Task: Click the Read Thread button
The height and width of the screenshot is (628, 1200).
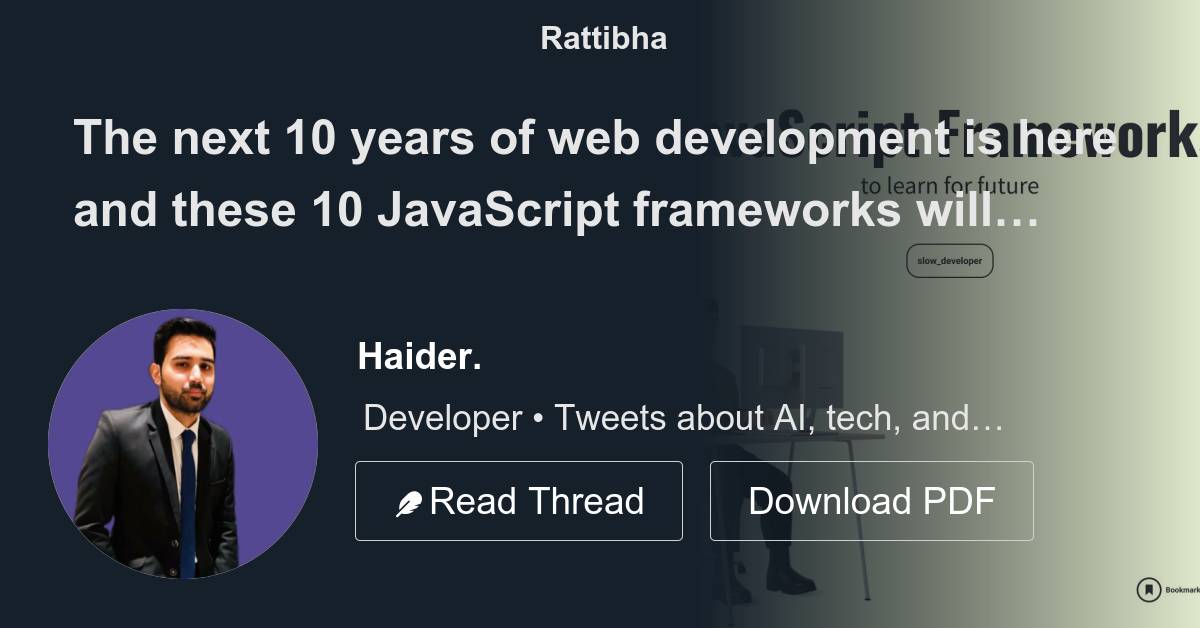Action: point(519,500)
